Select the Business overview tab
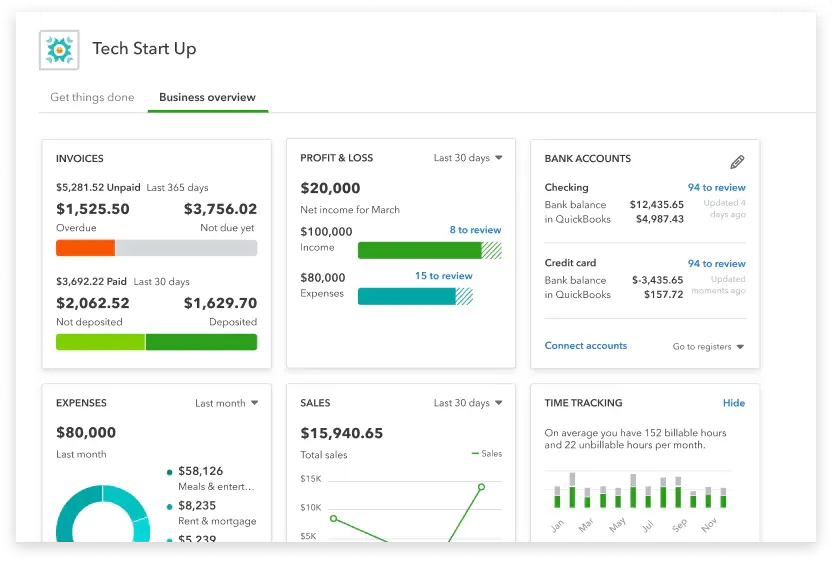The width and height of the screenshot is (832, 562). click(207, 98)
